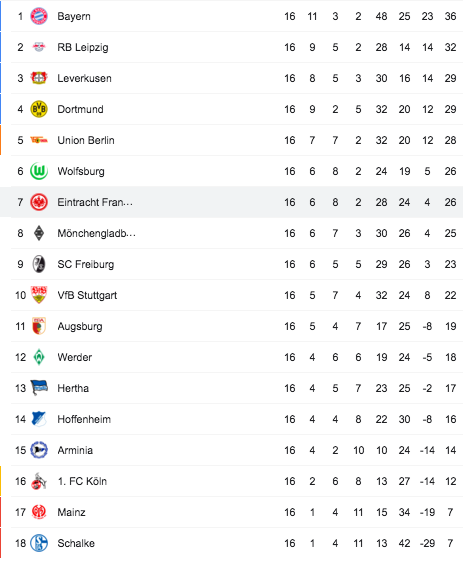Click the Hertha blue flag logo

pos(39,388)
